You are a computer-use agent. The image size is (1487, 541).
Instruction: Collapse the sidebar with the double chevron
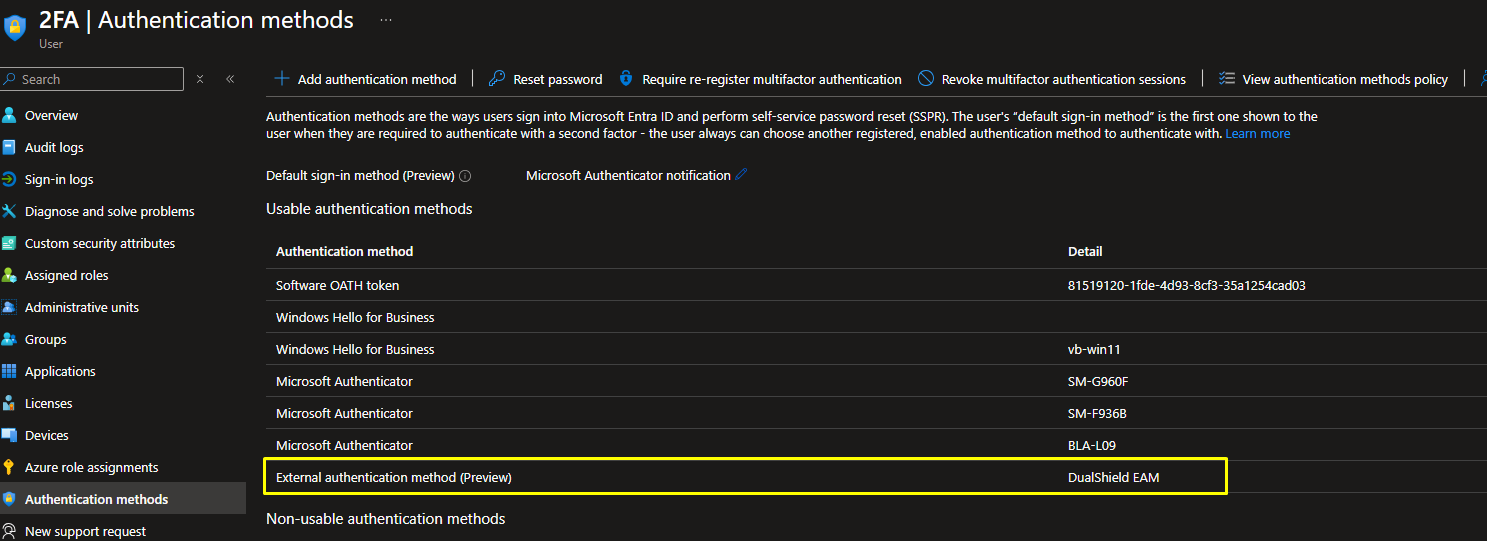(230, 79)
